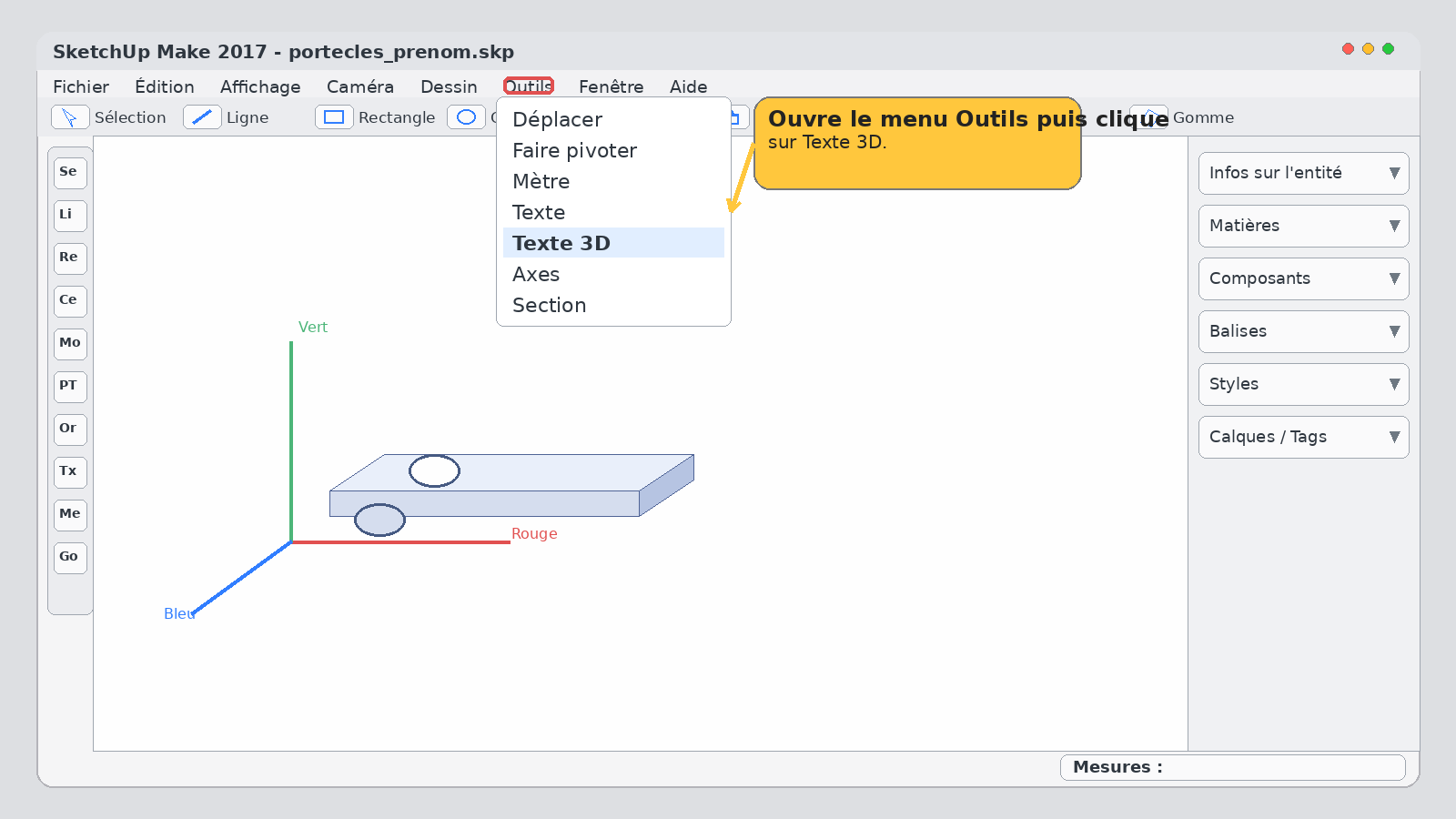Screen dimensions: 1456x819
Task: Click the Li button in side palette
Action: tap(70, 215)
